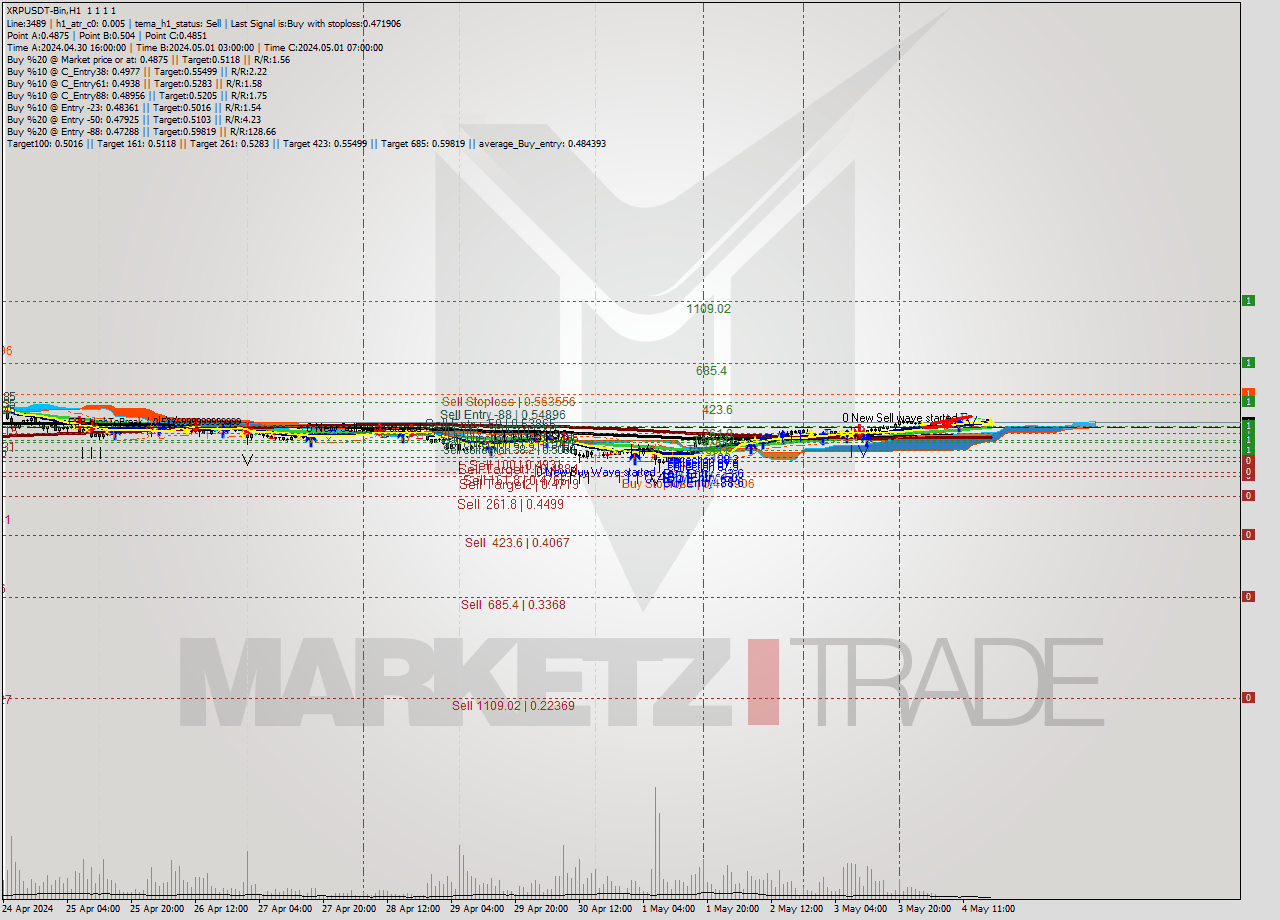The image size is (1280, 920).
Task: Click the '27 Apr 04:00' time axis label
Action: pos(285,909)
